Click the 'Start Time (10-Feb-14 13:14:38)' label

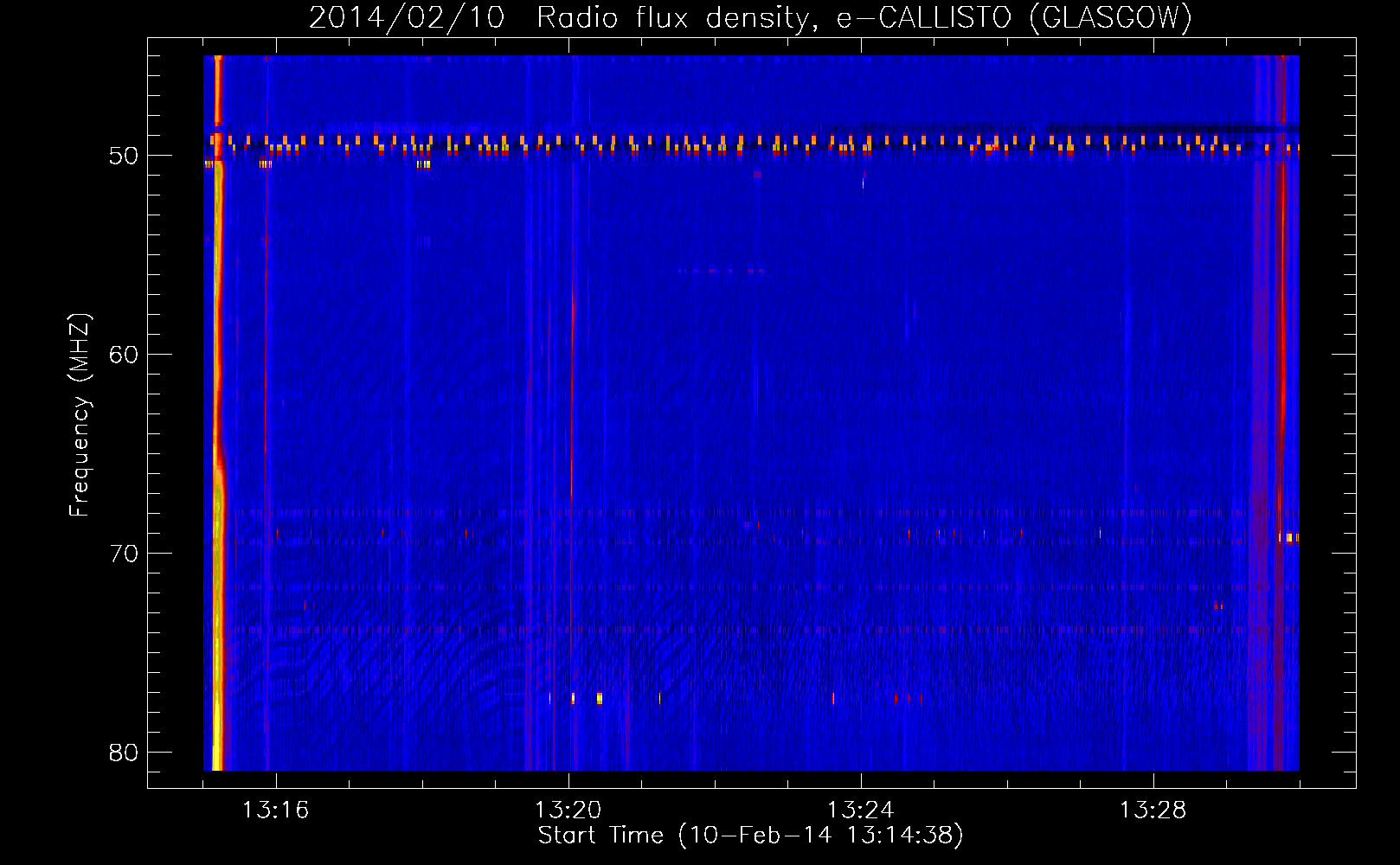coord(750,836)
